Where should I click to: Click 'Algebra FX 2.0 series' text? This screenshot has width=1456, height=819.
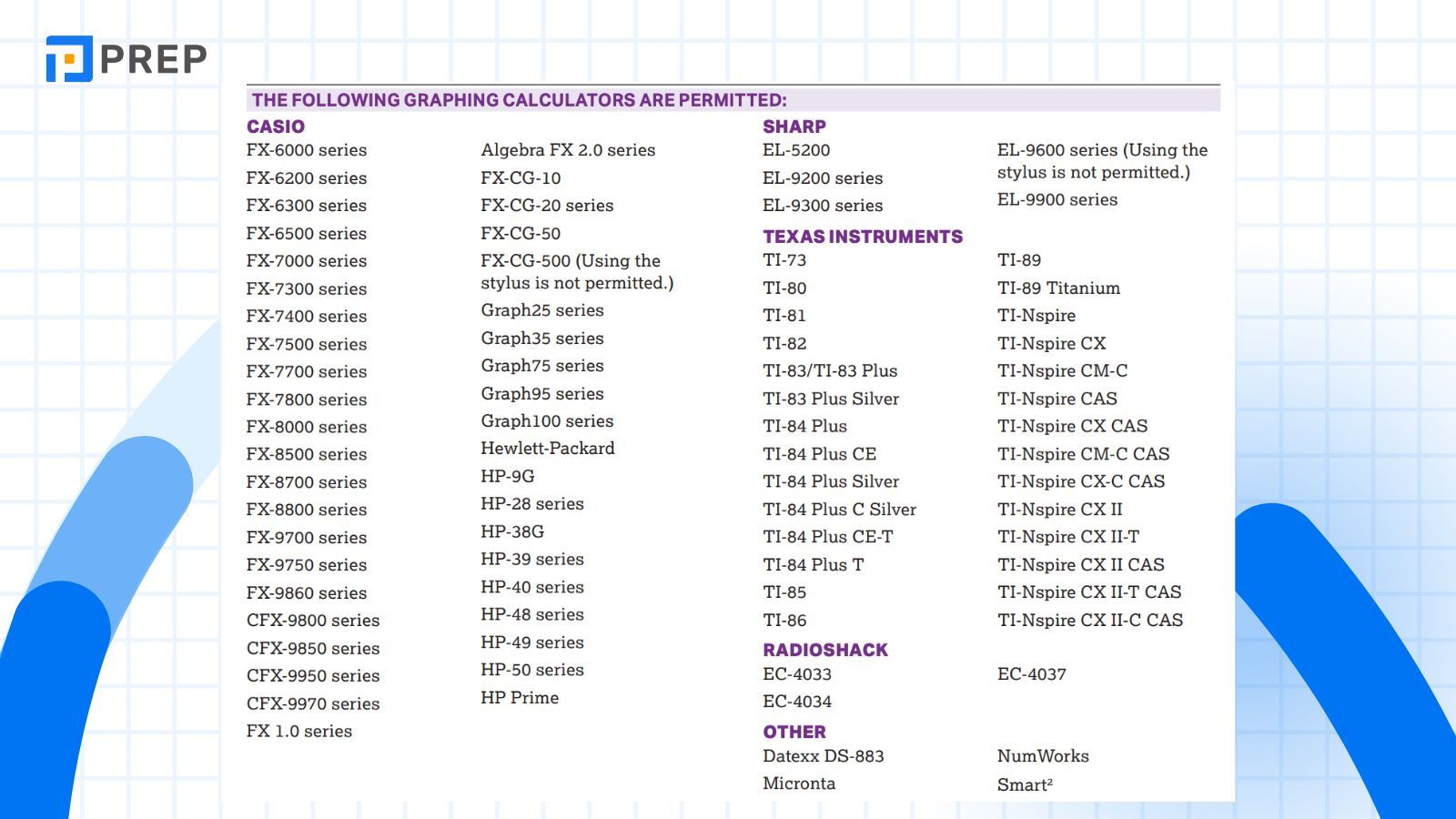568,150
